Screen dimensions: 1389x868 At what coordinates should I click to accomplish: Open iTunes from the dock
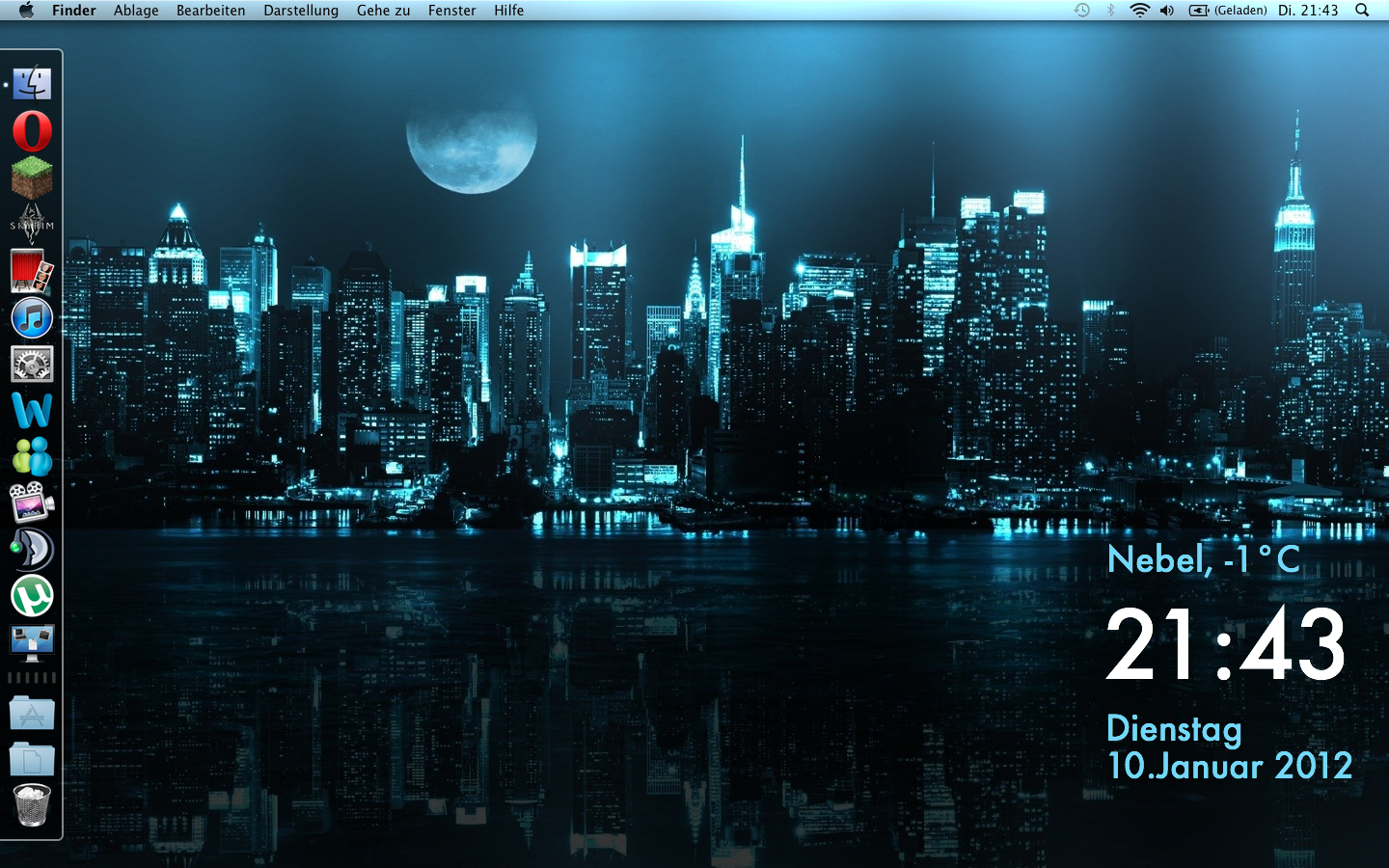[32, 317]
